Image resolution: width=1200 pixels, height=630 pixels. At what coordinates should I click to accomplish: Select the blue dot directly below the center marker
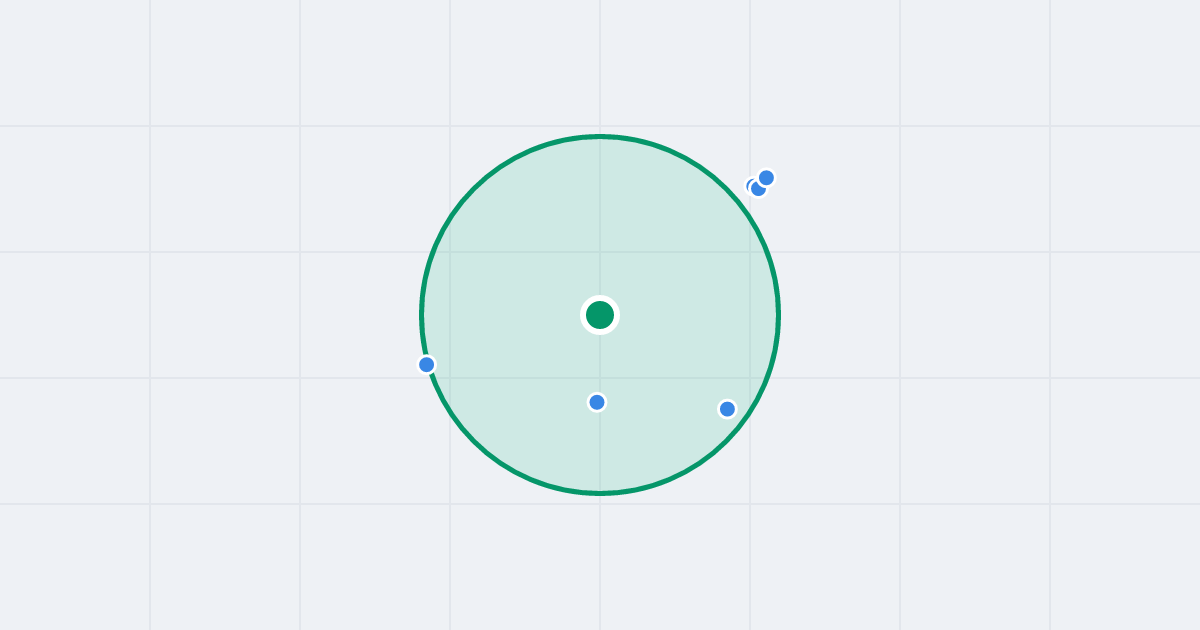click(597, 402)
